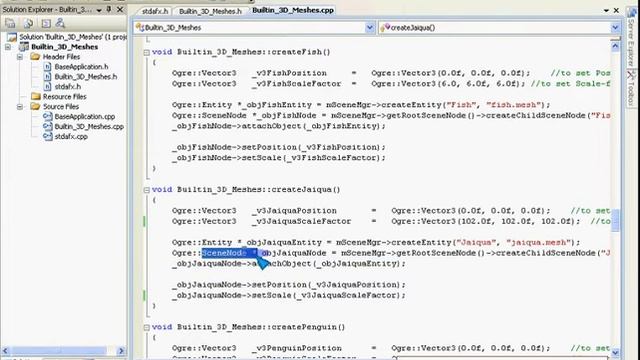Open the createJaiqua() member dropdown arrow
The image size is (640, 360).
(x=615, y=28)
